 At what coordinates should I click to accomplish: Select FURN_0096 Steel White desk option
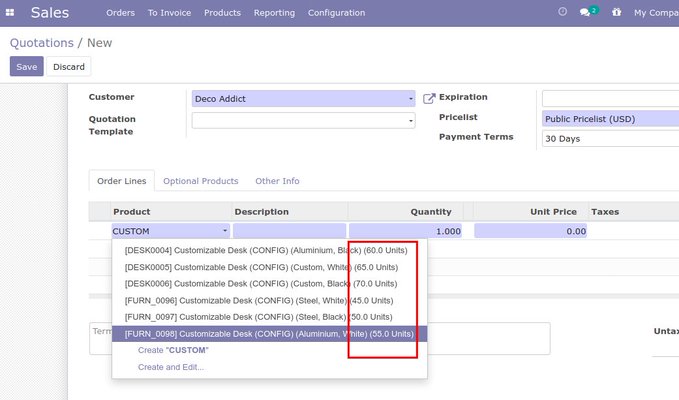269,300
